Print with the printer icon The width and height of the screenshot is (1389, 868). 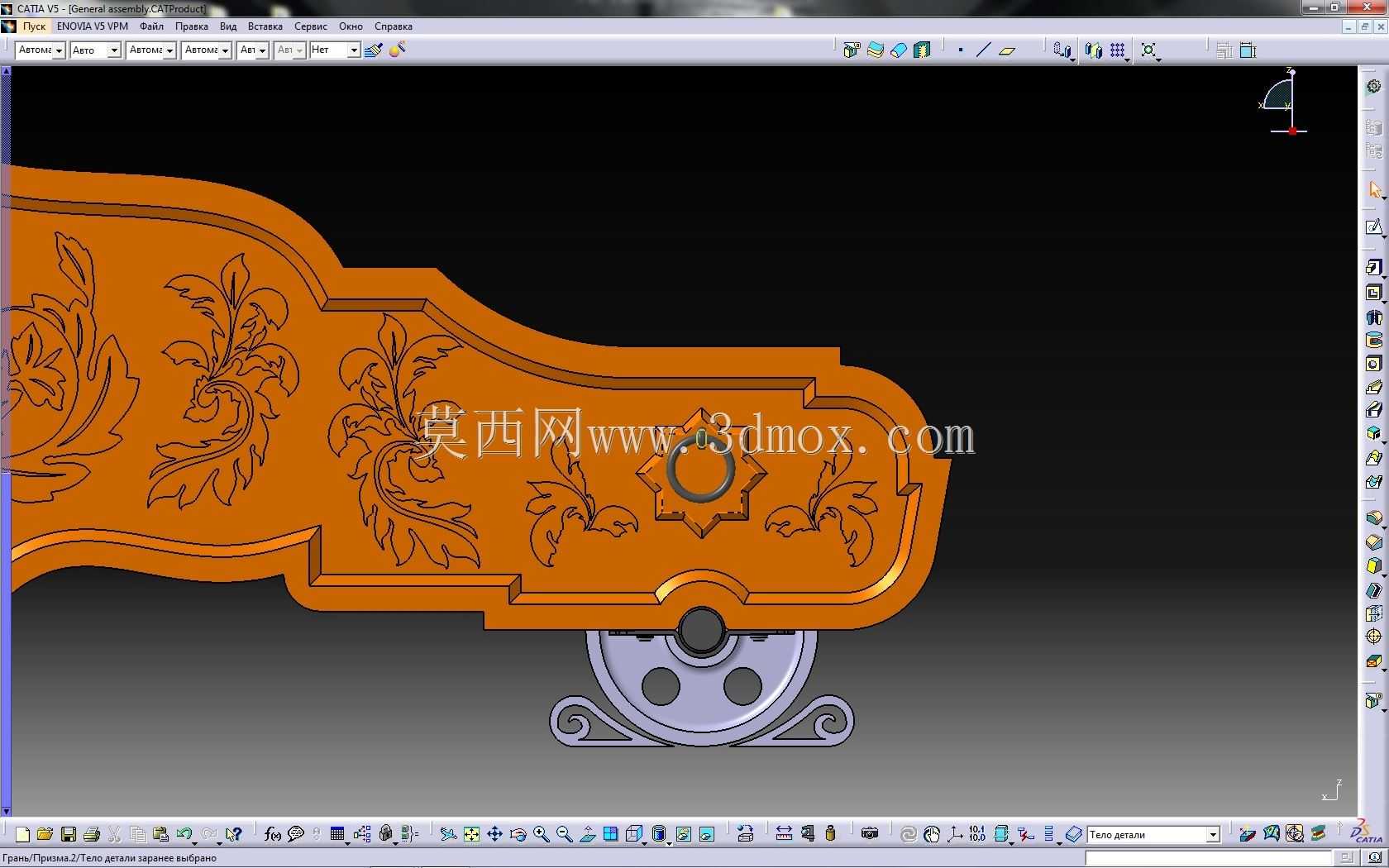pos(92,835)
